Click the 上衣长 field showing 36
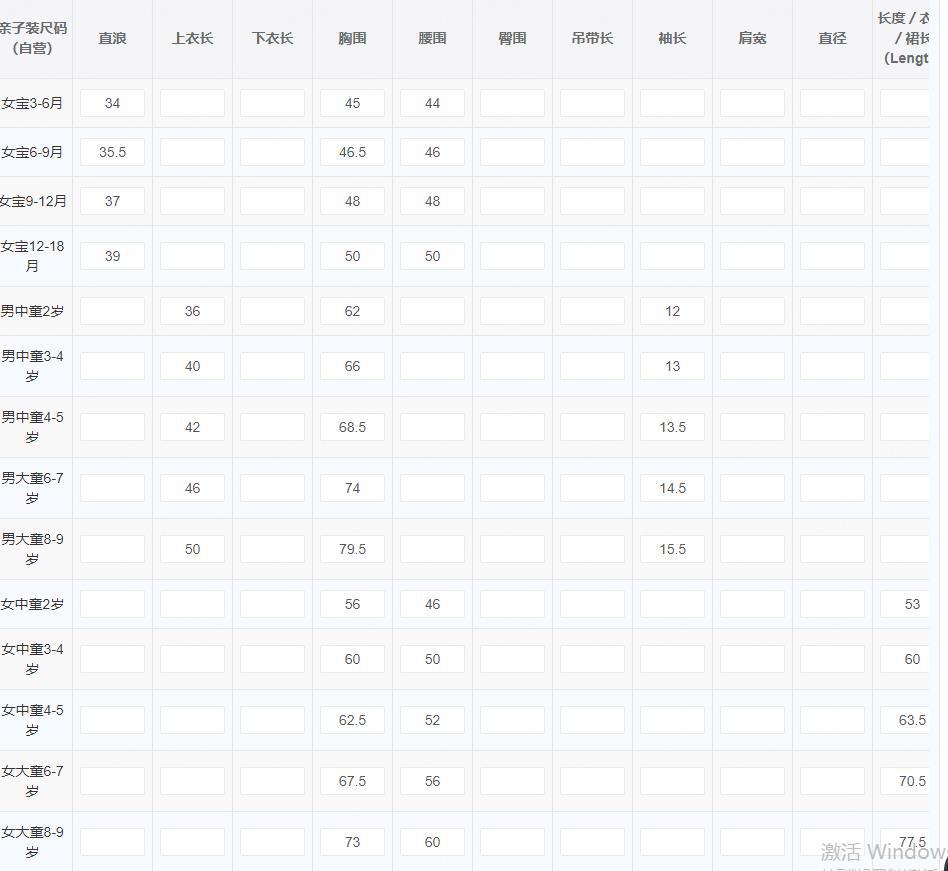Viewport: 948px width, 871px height. click(x=192, y=311)
